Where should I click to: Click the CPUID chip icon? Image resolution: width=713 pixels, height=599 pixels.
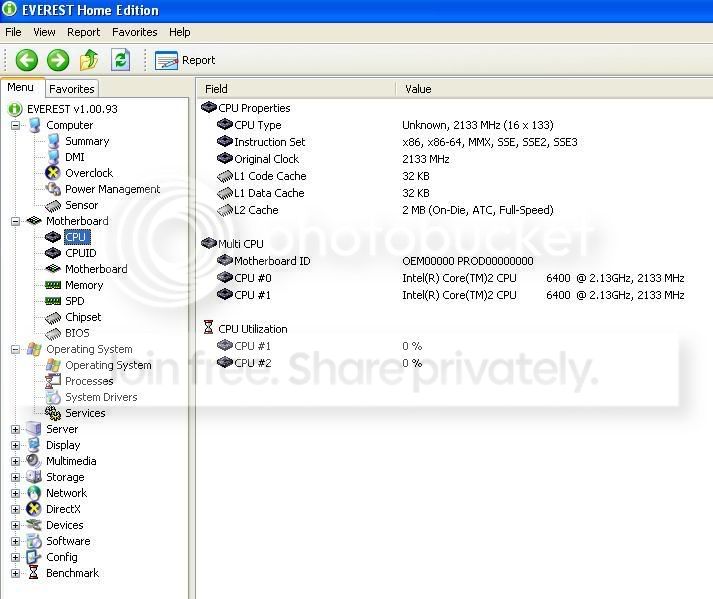pos(53,253)
